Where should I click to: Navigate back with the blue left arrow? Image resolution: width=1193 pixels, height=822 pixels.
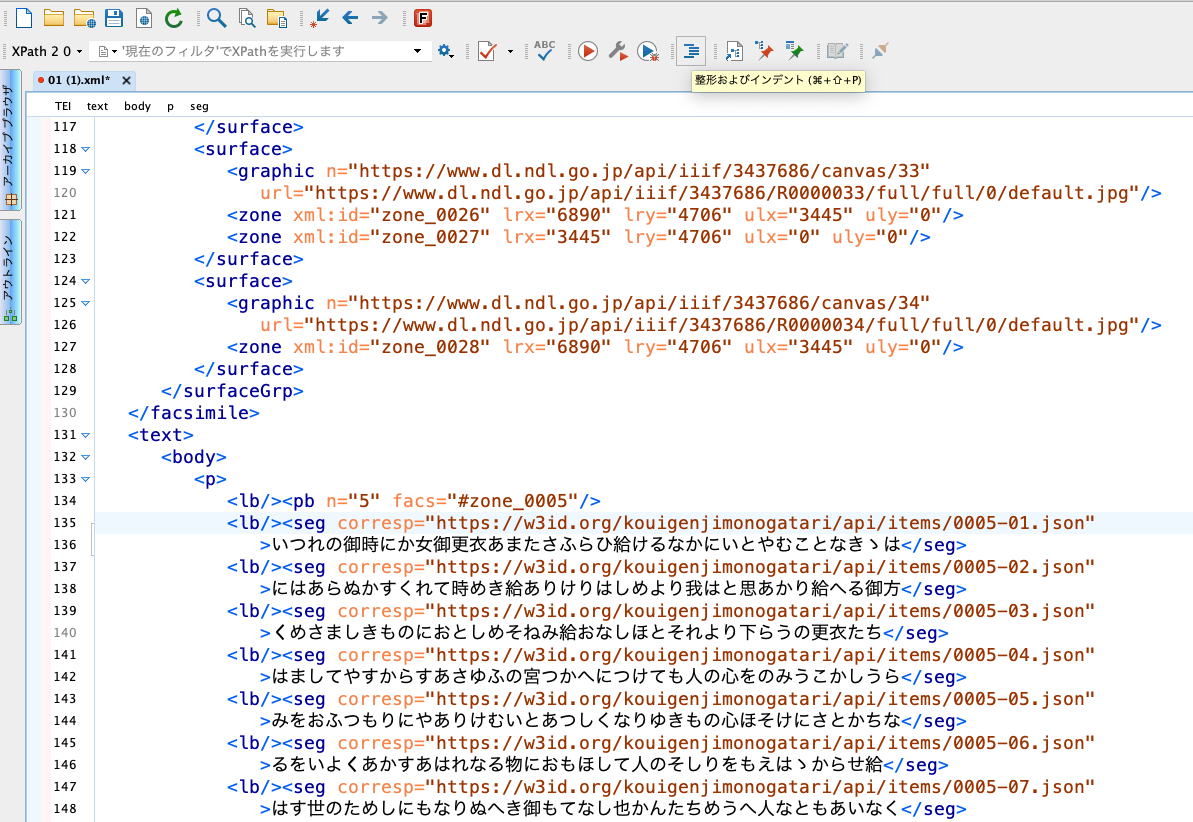click(350, 18)
